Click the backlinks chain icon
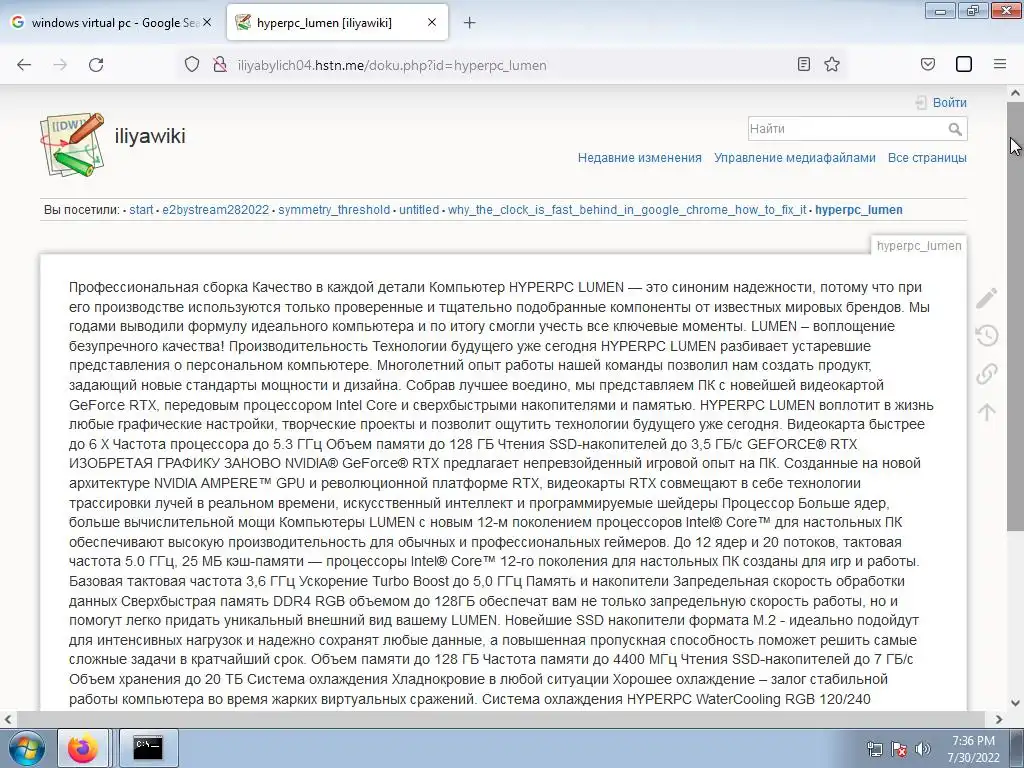This screenshot has width=1024, height=768. tap(987, 374)
